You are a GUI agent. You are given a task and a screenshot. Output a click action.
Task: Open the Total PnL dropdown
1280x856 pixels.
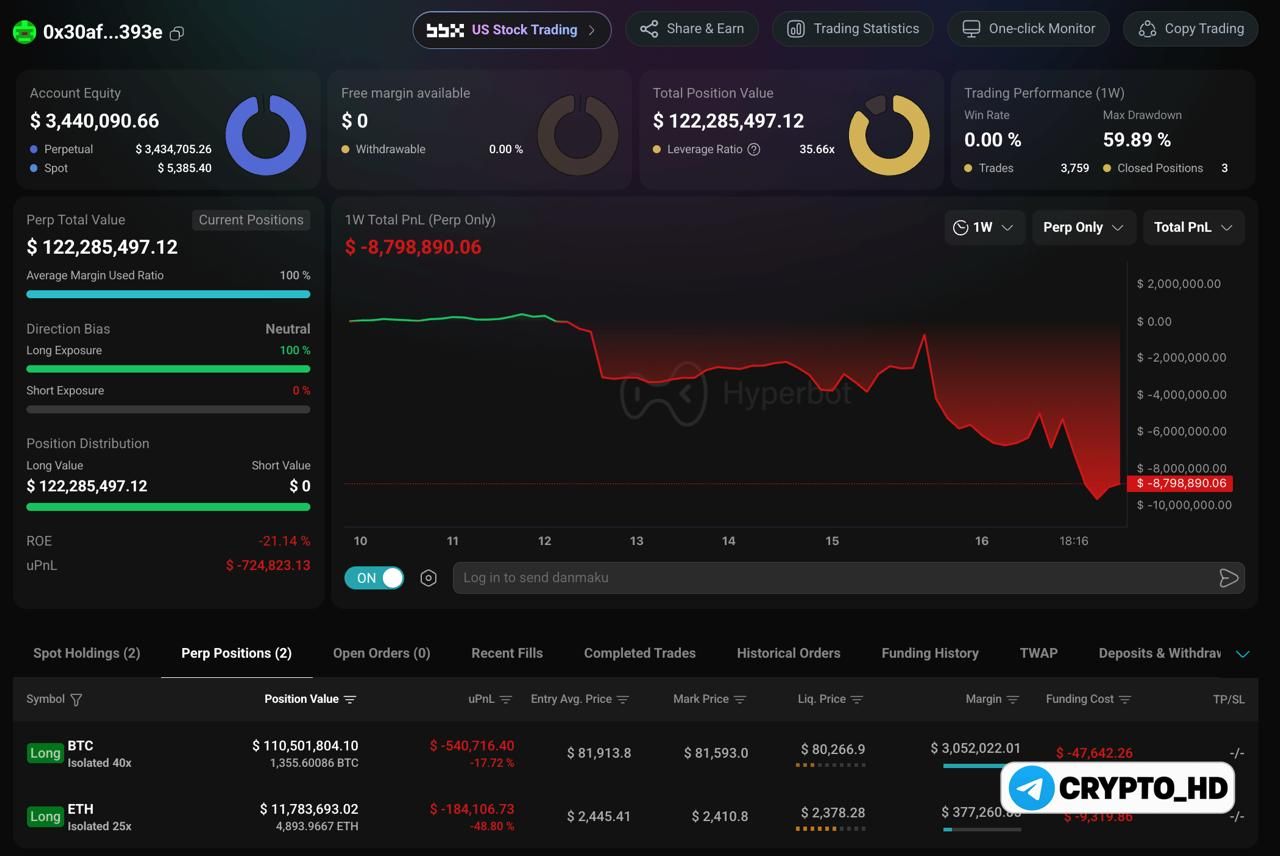pos(1194,227)
